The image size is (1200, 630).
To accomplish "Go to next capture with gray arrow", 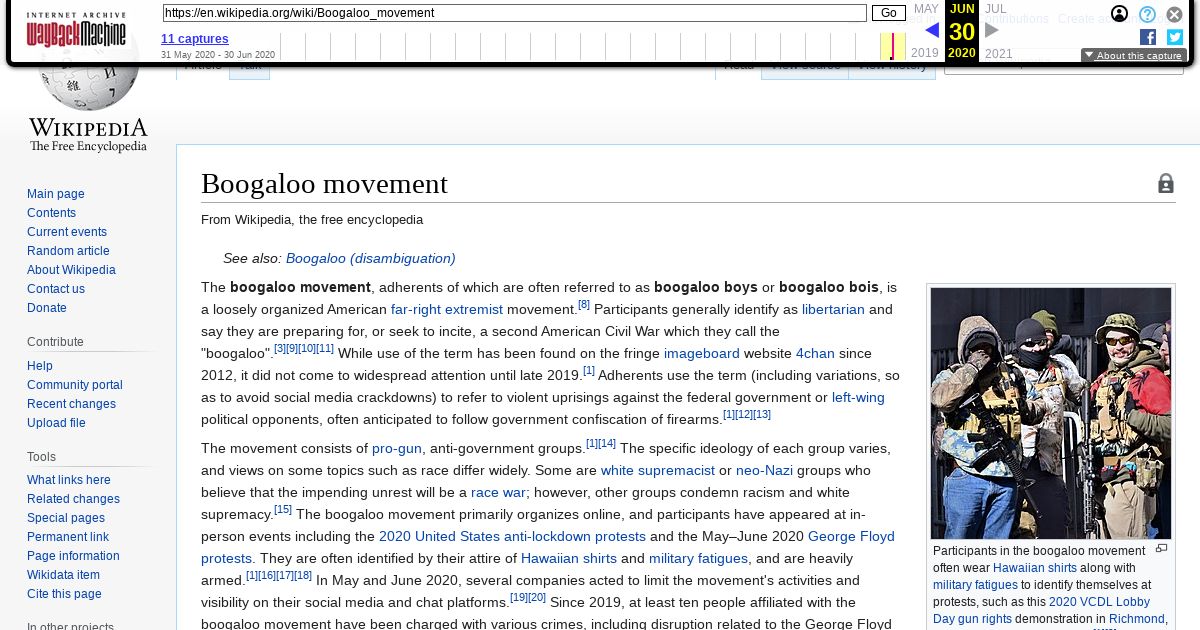I will tap(992, 30).
